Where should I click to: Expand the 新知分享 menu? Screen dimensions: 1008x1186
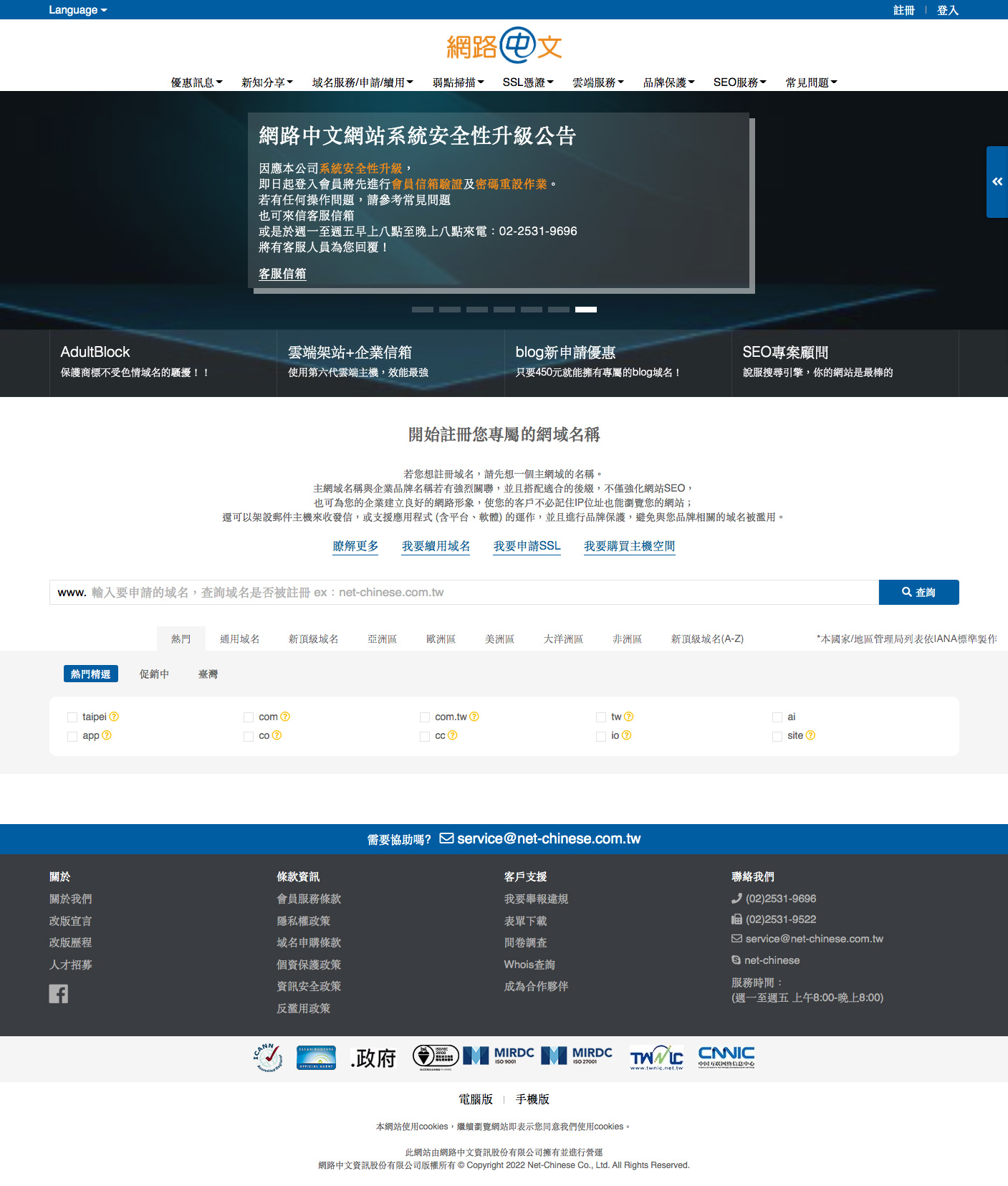click(267, 82)
